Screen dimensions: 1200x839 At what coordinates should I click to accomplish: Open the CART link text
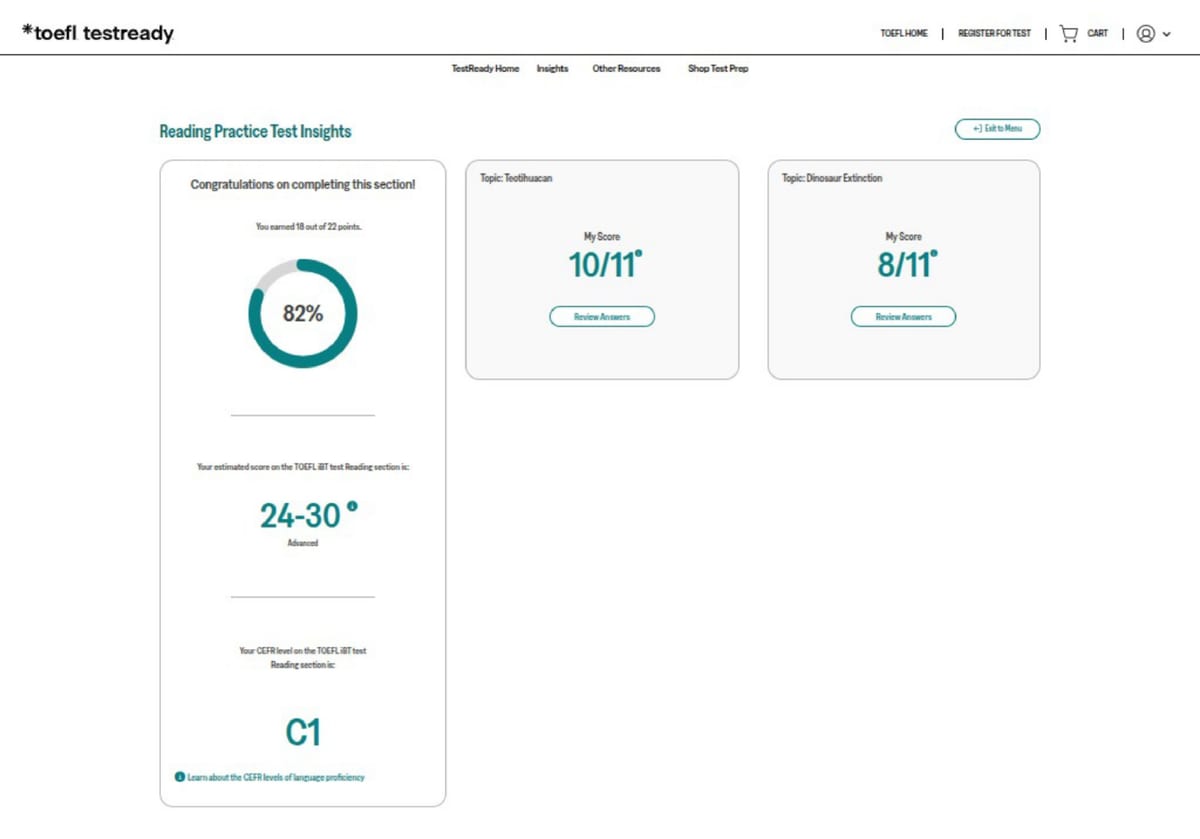click(x=1098, y=34)
